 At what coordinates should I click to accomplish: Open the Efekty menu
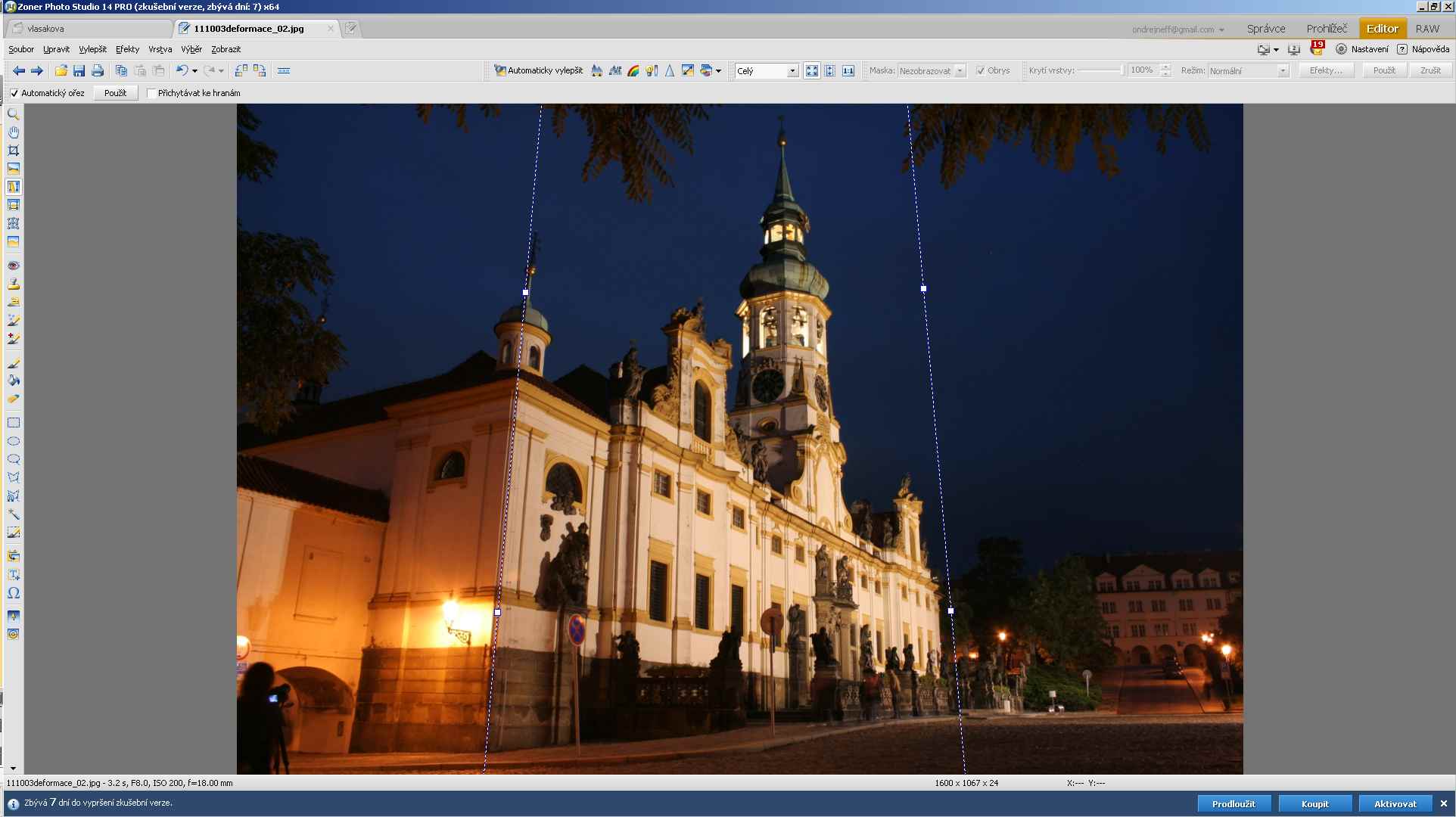point(127,49)
